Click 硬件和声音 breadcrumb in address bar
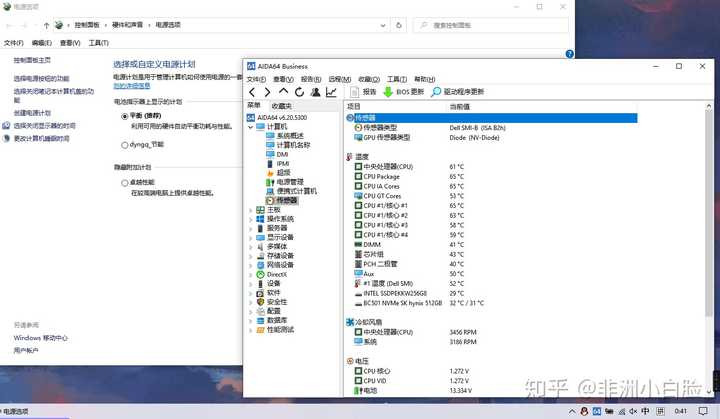This screenshot has height=419, width=720. [127, 25]
